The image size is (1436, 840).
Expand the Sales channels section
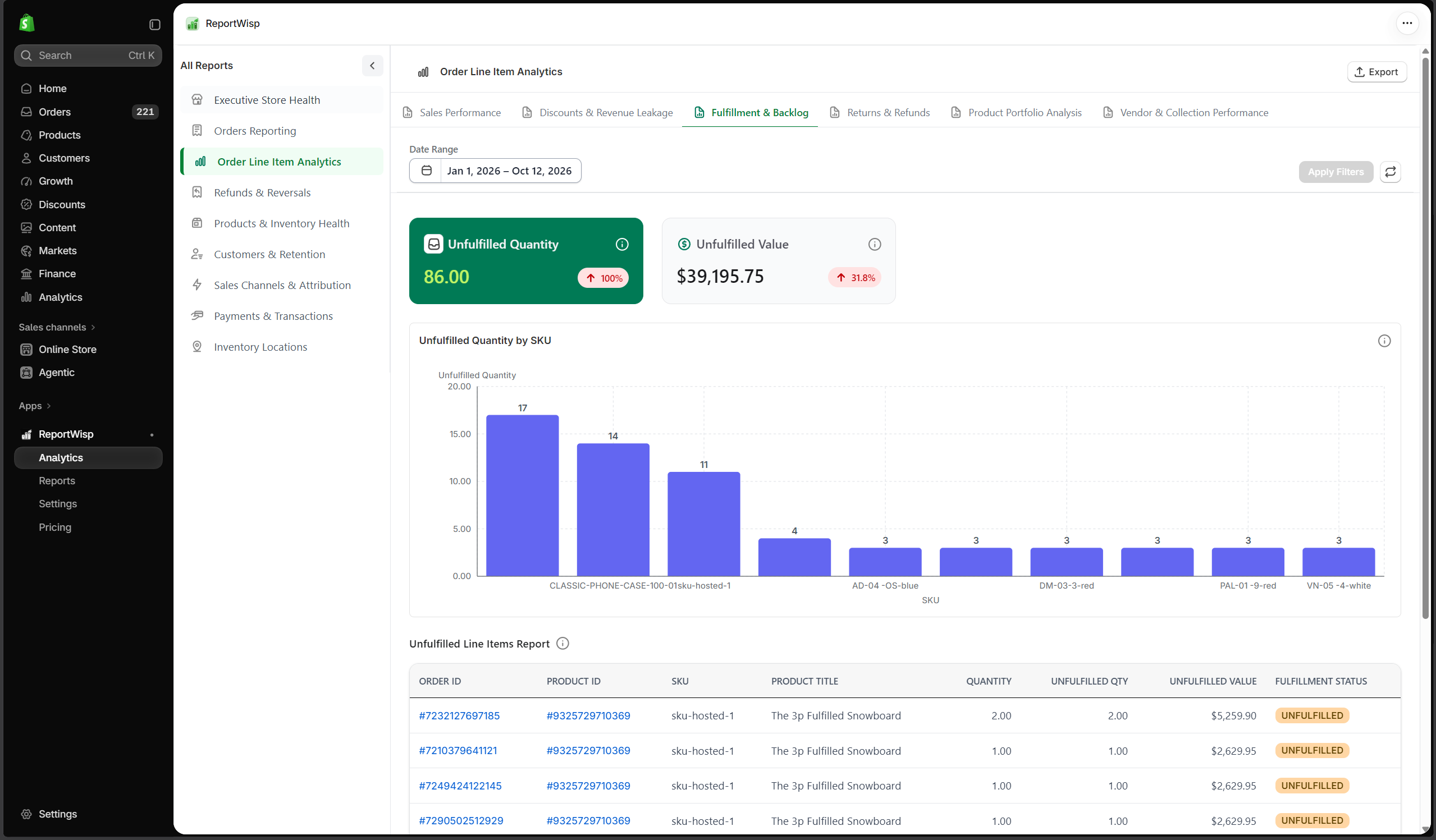tap(57, 327)
